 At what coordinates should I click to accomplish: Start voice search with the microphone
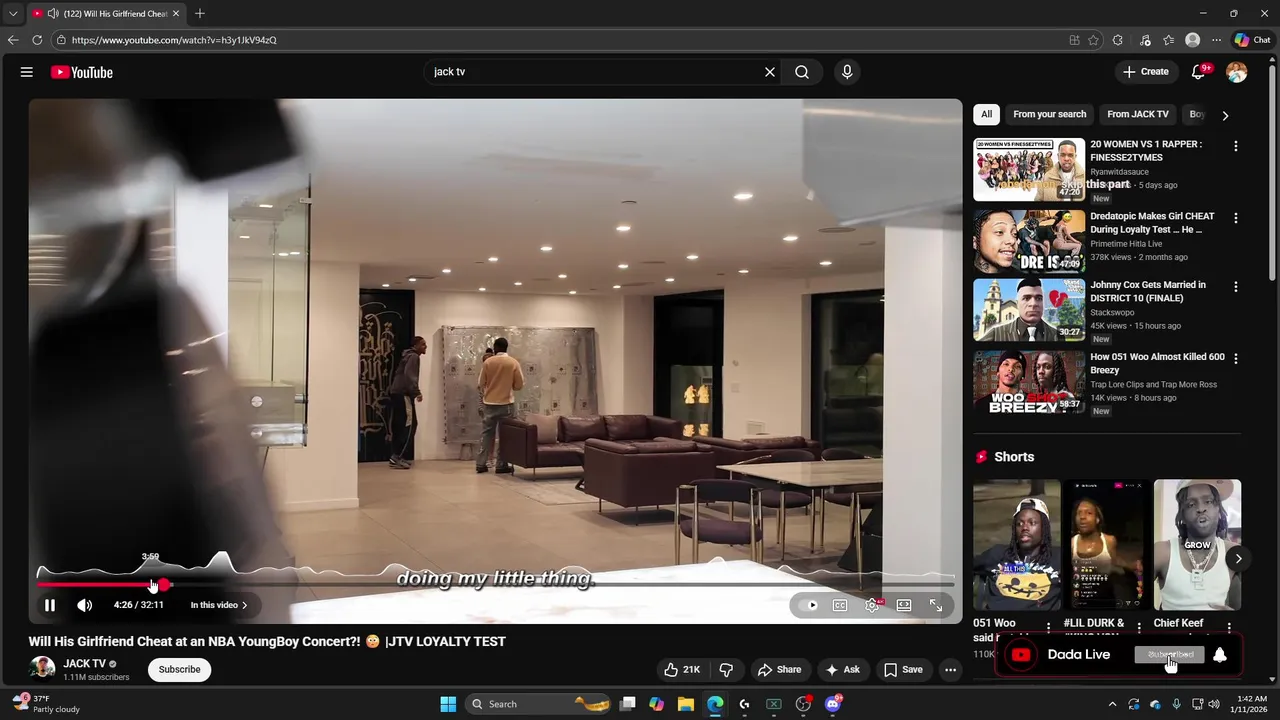[847, 72]
